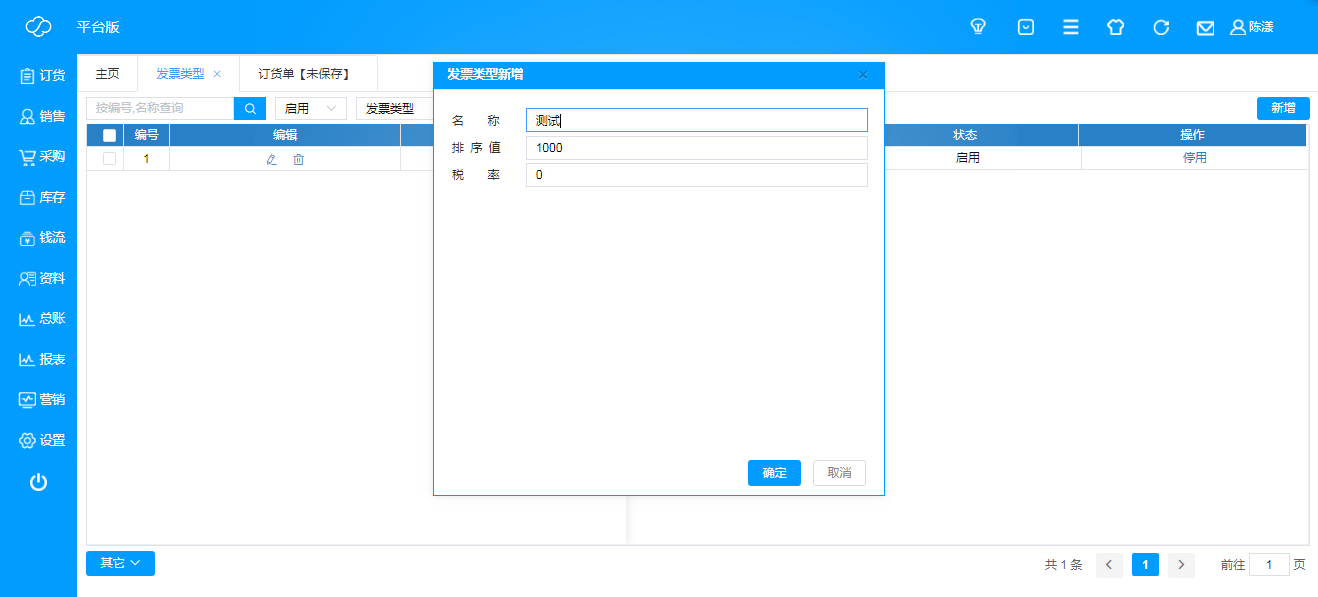Expand the 其它 dropdown button
Image resolution: width=1318 pixels, height=597 pixels.
(120, 564)
